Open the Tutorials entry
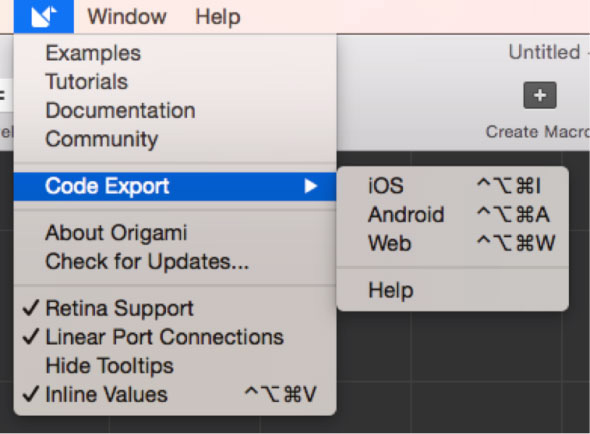The height and width of the screenshot is (434, 590). [175, 82]
